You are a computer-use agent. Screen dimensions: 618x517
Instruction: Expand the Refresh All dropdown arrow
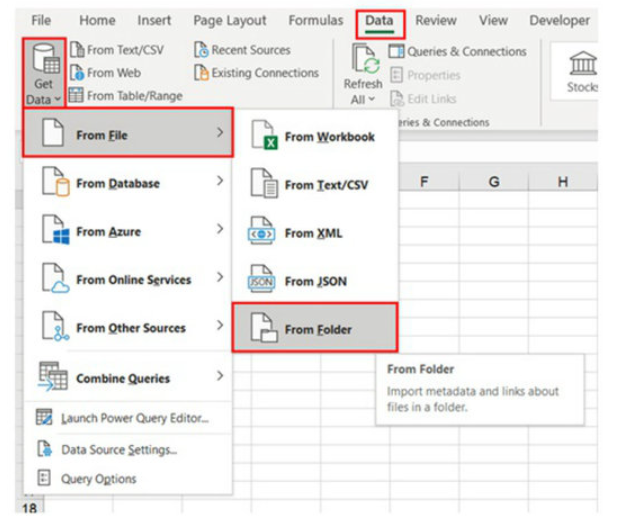[371, 99]
